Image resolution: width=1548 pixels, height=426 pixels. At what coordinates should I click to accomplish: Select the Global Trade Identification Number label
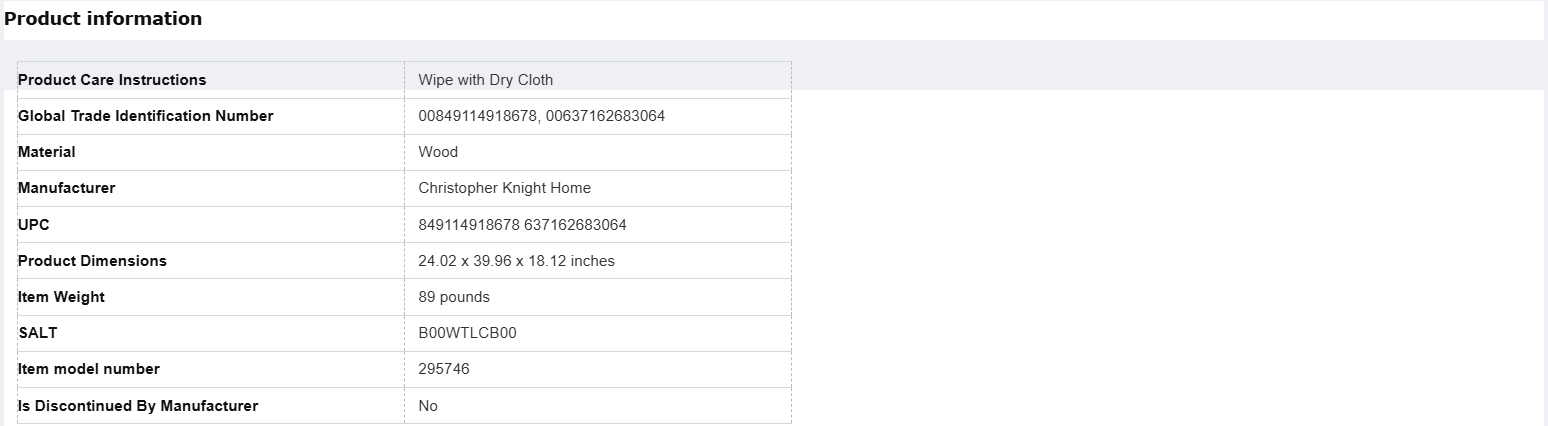pos(146,116)
